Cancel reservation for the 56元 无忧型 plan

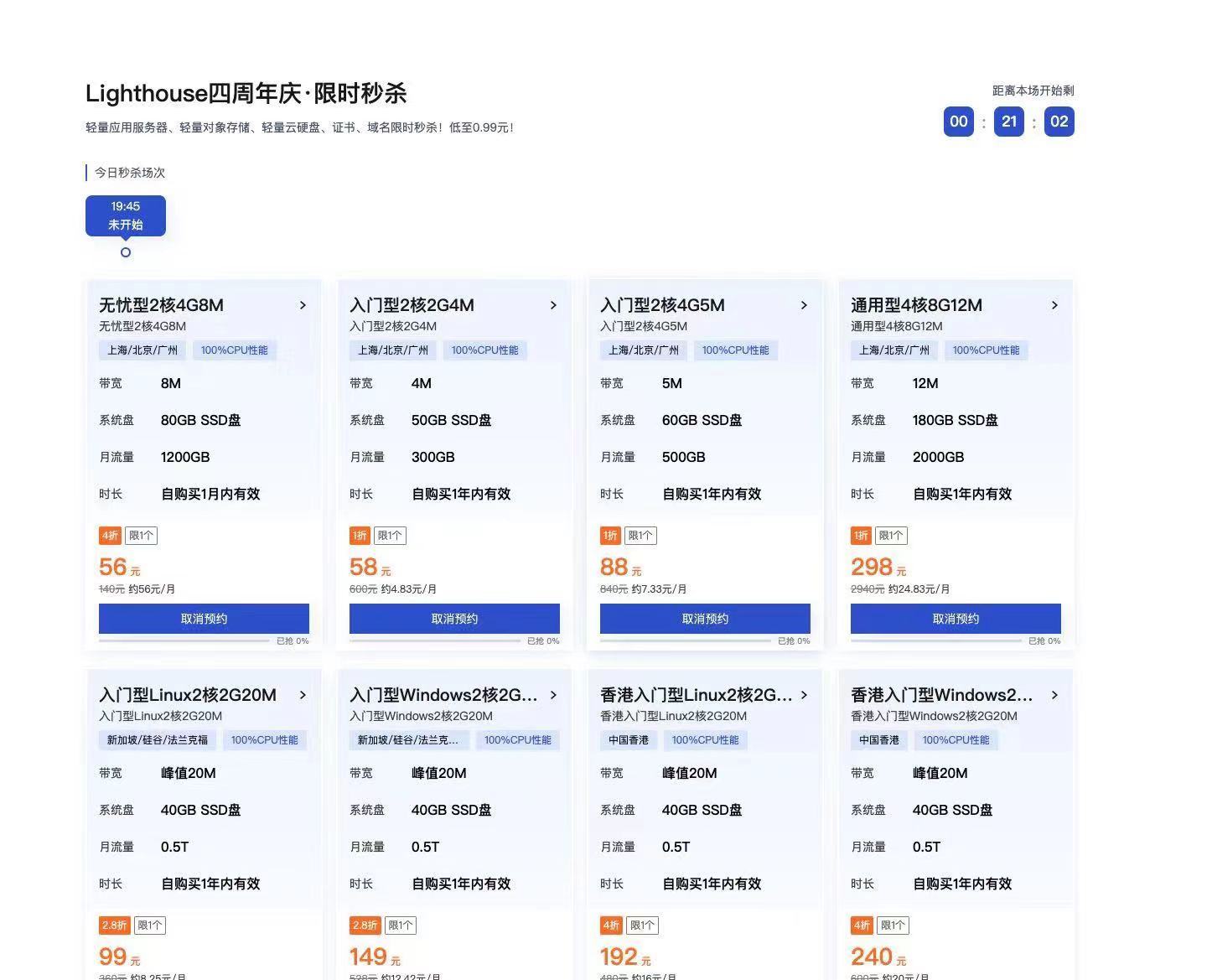point(204,619)
